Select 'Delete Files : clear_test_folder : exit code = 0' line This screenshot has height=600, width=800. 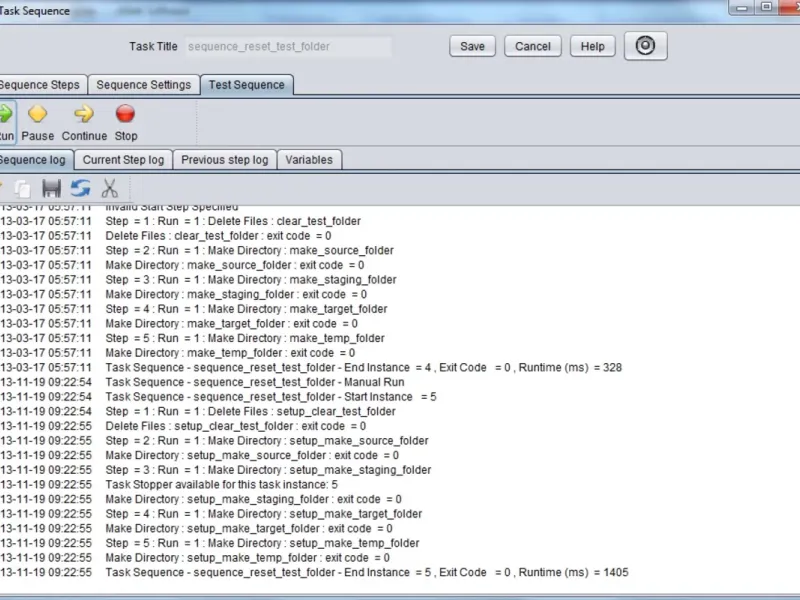coord(218,236)
